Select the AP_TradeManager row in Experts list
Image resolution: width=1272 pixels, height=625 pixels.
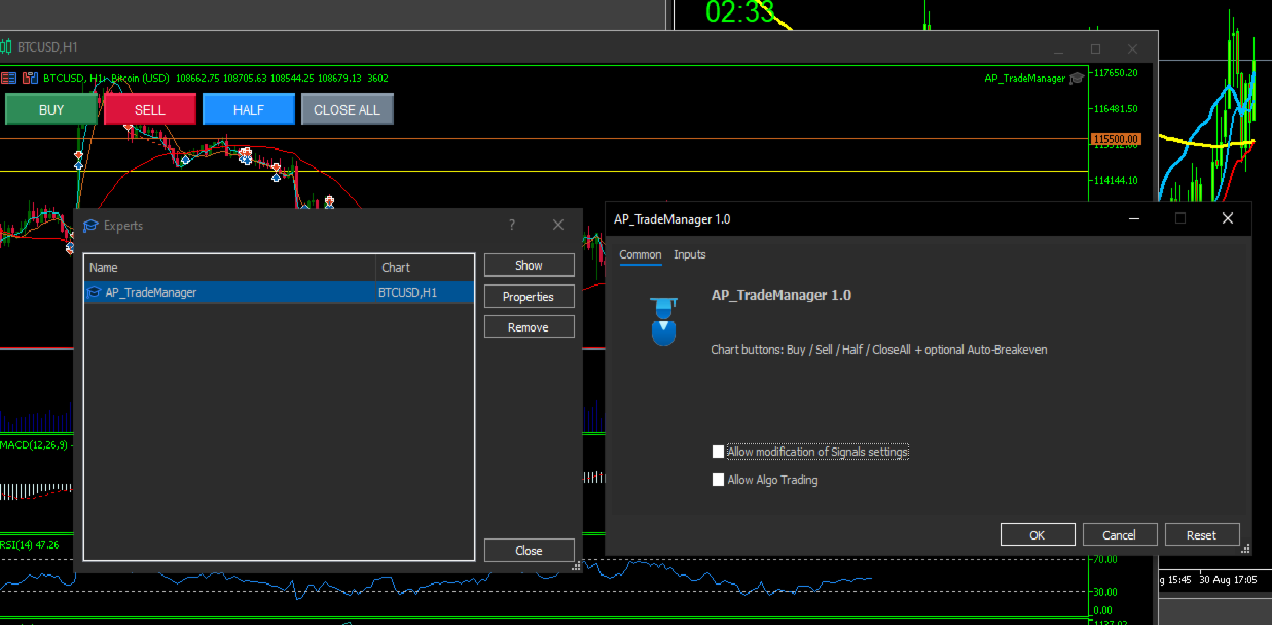coord(279,293)
